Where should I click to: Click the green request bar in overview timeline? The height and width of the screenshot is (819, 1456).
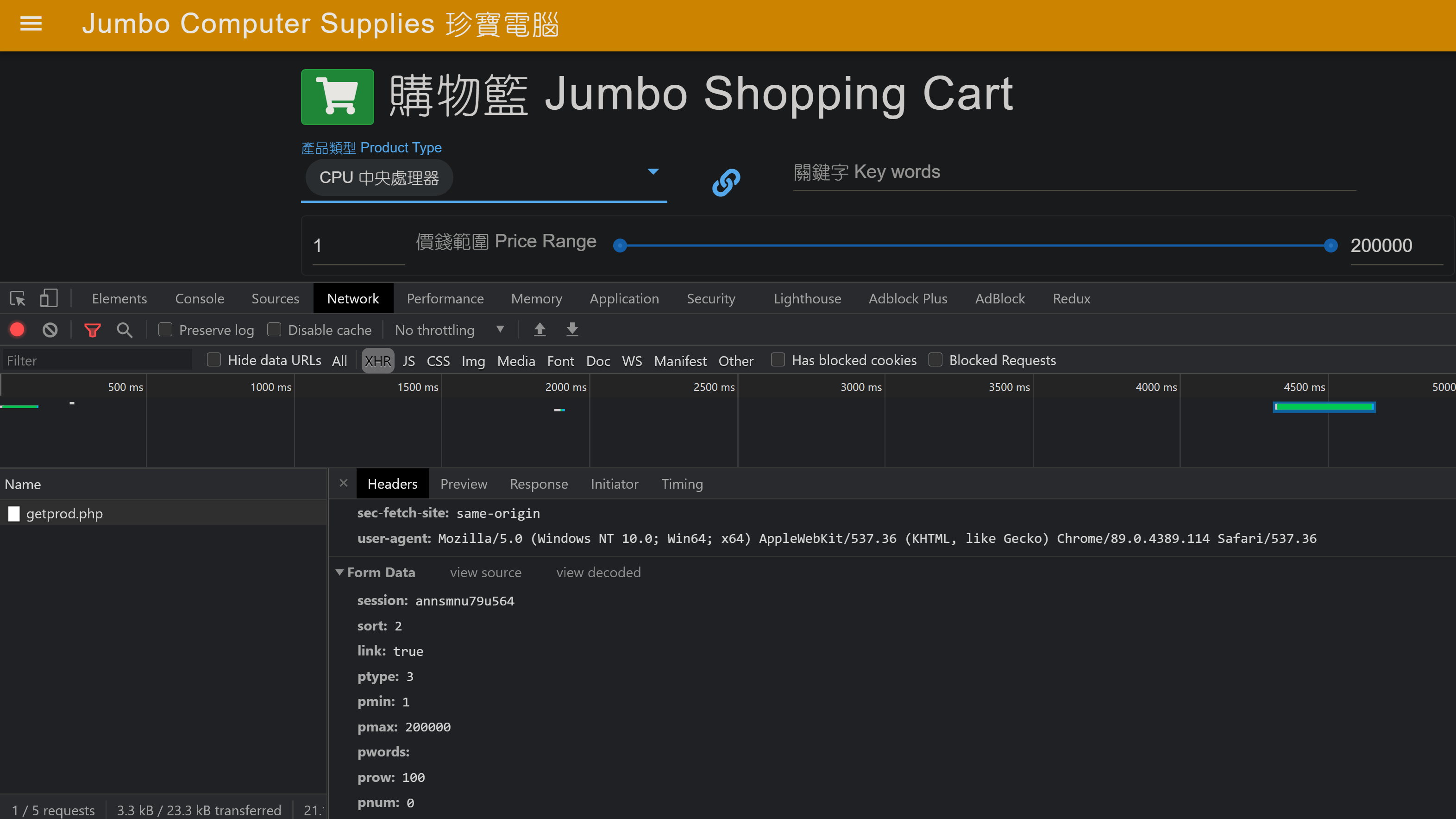(x=1324, y=407)
